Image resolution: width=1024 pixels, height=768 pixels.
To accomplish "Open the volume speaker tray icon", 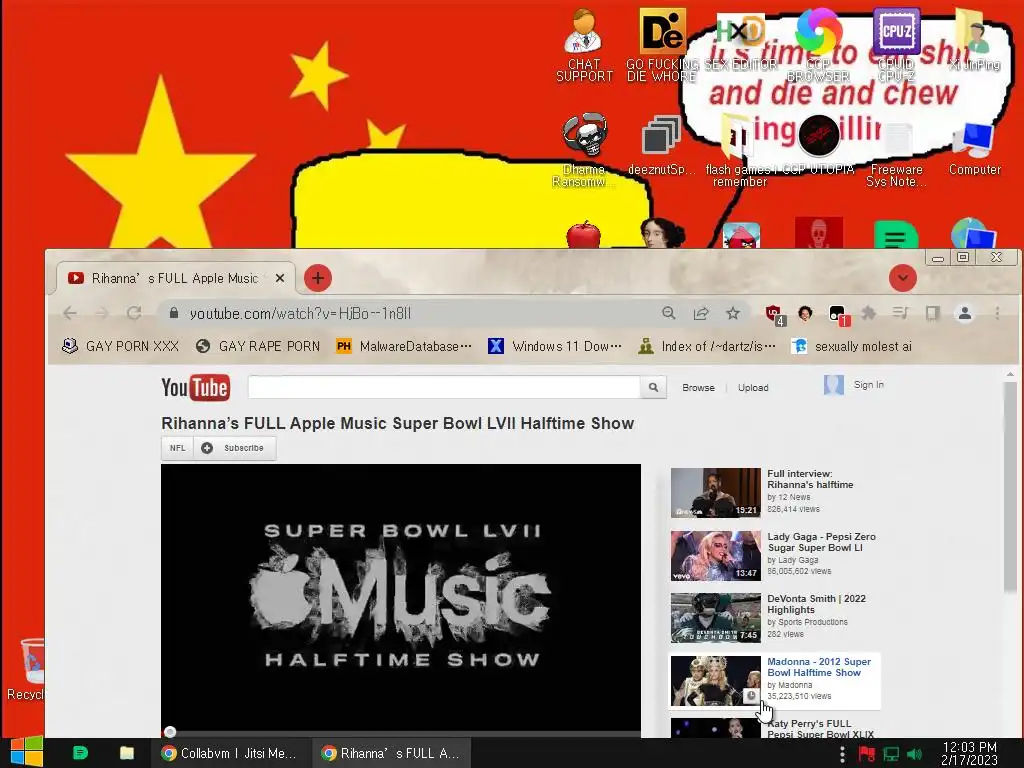I will [915, 754].
